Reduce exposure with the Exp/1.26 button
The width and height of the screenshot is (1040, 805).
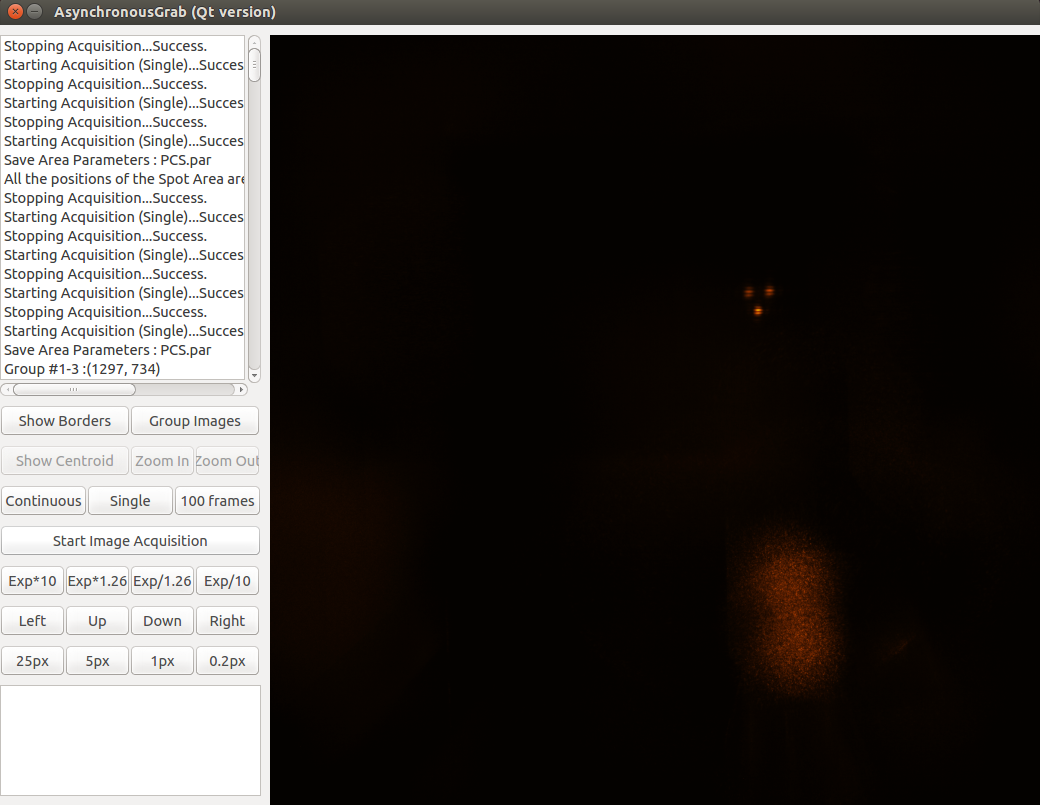[162, 581]
